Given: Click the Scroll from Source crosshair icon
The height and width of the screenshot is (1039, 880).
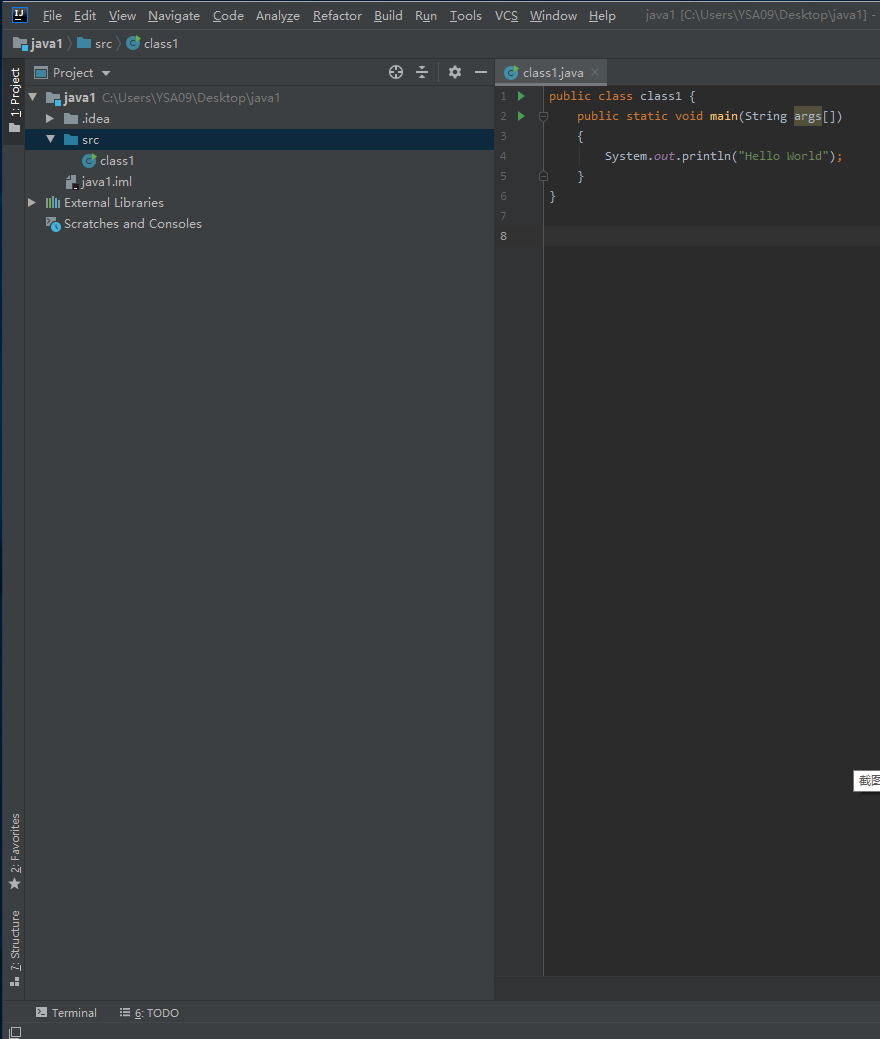Looking at the screenshot, I should point(396,72).
